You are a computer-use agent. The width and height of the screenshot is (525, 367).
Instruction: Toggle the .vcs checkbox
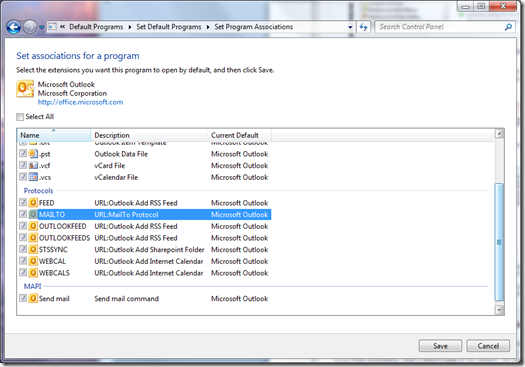23,177
